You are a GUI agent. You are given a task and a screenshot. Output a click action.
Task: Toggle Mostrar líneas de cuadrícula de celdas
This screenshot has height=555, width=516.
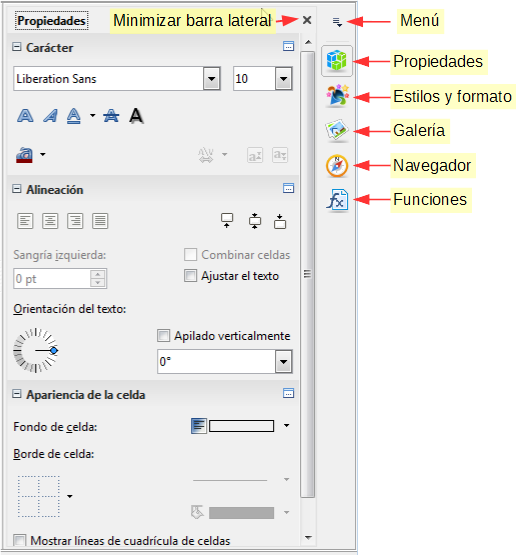[x=19, y=540]
